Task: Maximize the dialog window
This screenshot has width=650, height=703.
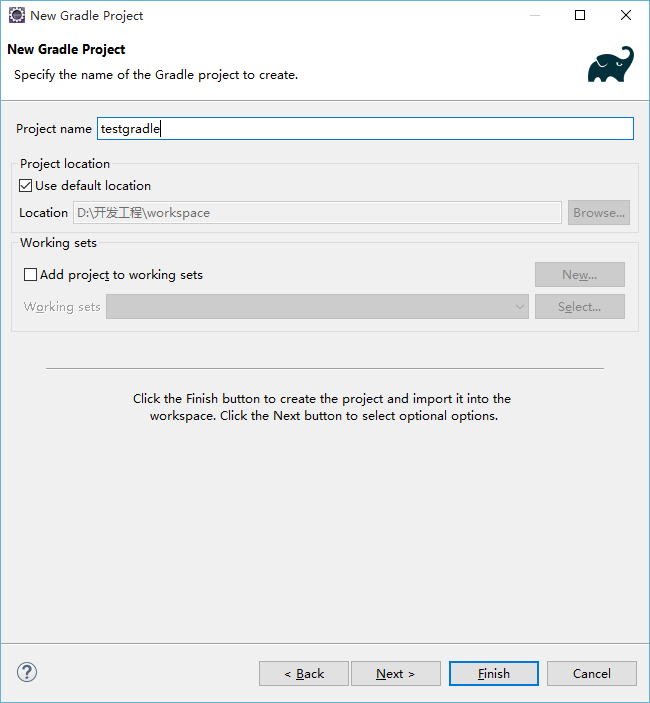Action: coord(580,15)
